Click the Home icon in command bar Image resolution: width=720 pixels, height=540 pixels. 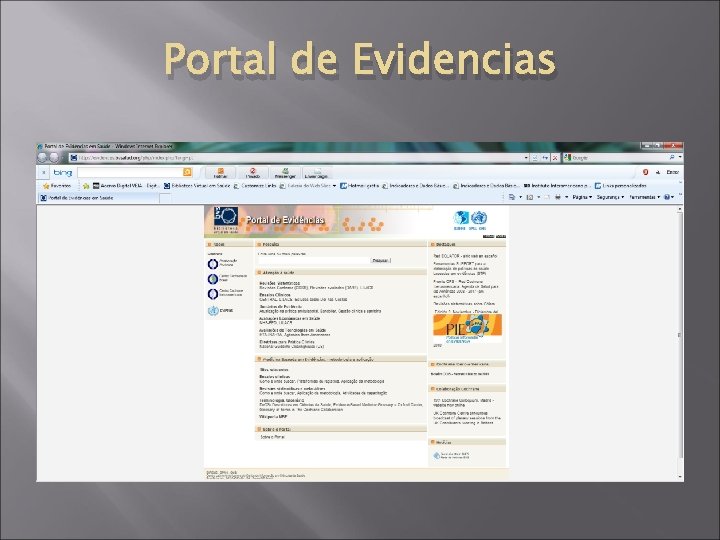point(512,197)
